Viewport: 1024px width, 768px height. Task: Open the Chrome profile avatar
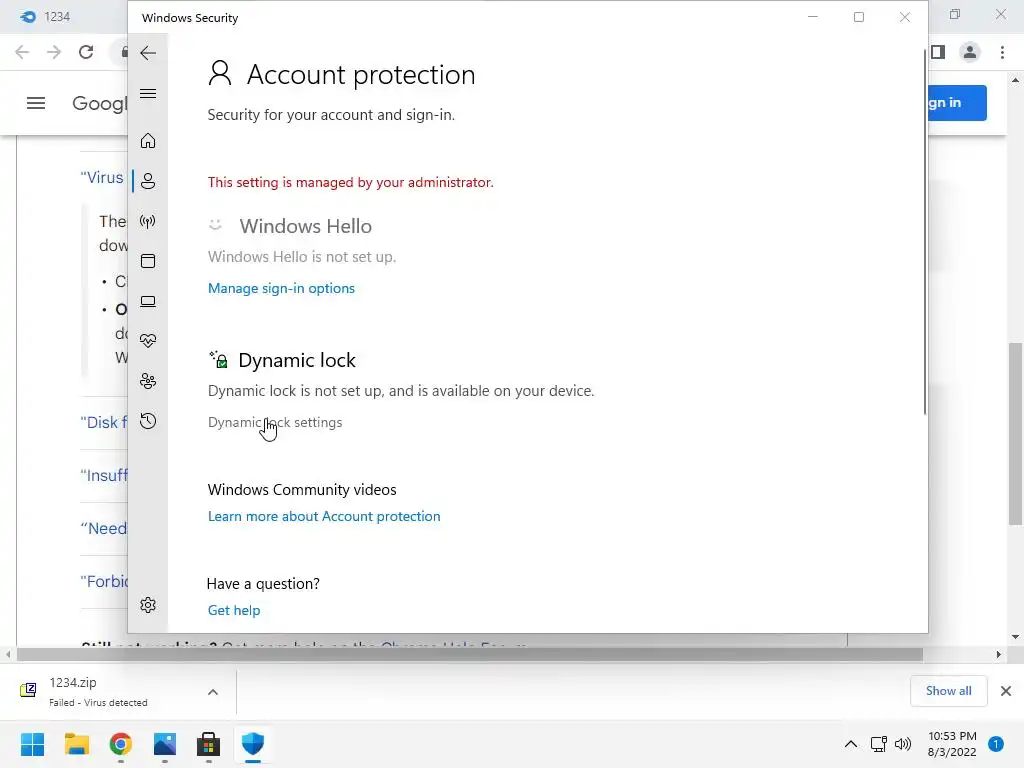pos(970,52)
